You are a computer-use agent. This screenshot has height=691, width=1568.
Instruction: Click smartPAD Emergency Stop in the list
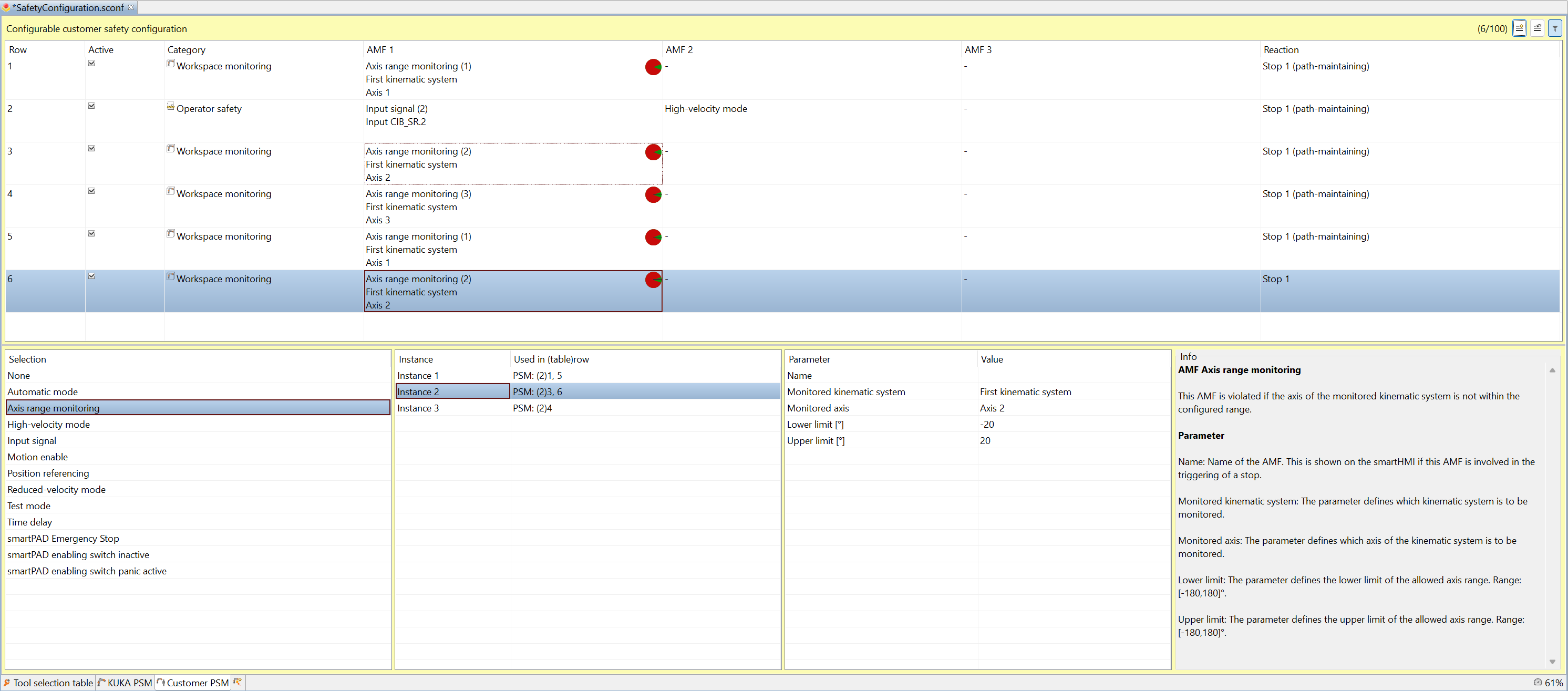[x=63, y=538]
